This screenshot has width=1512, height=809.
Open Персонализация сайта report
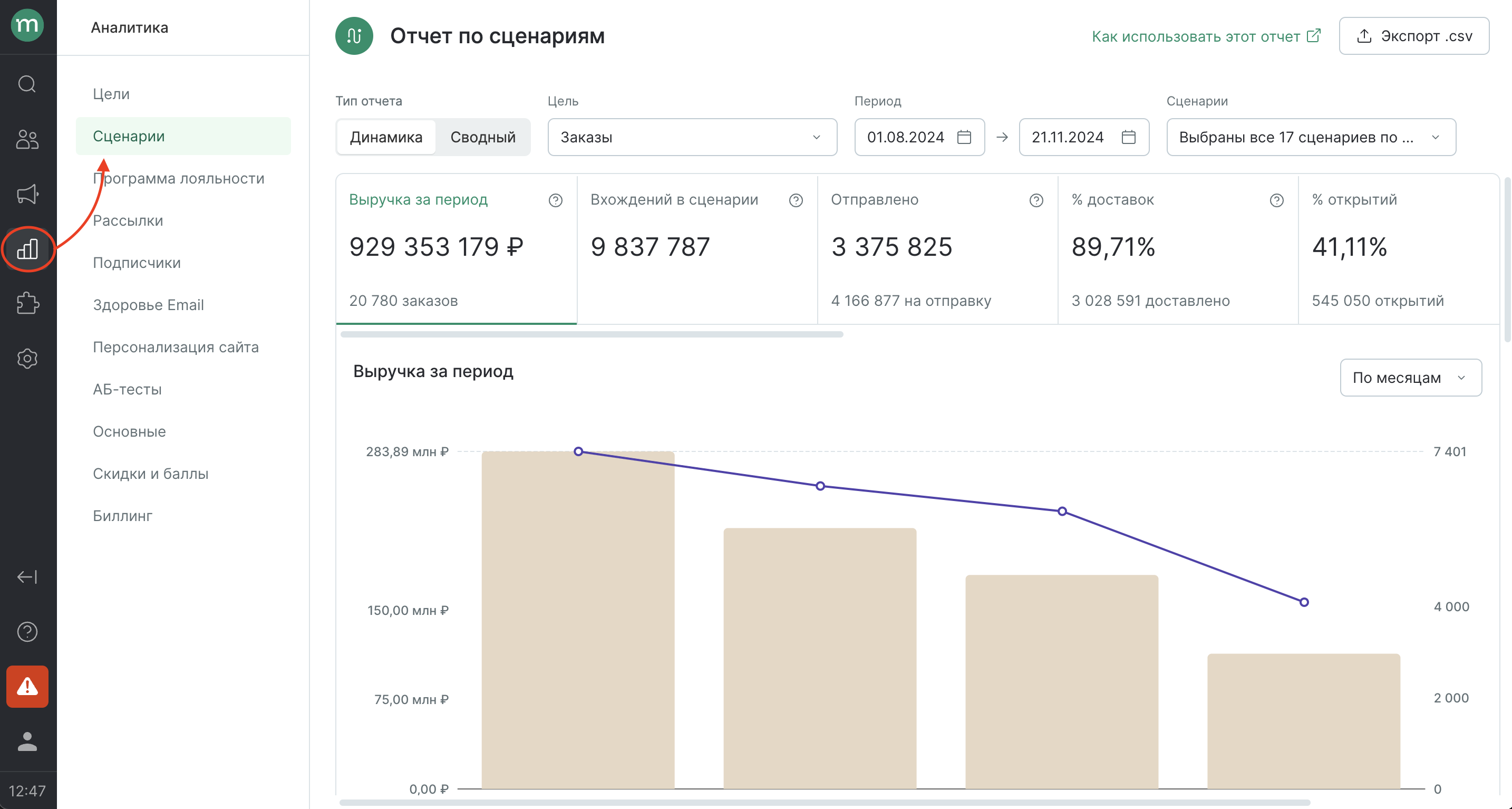176,347
